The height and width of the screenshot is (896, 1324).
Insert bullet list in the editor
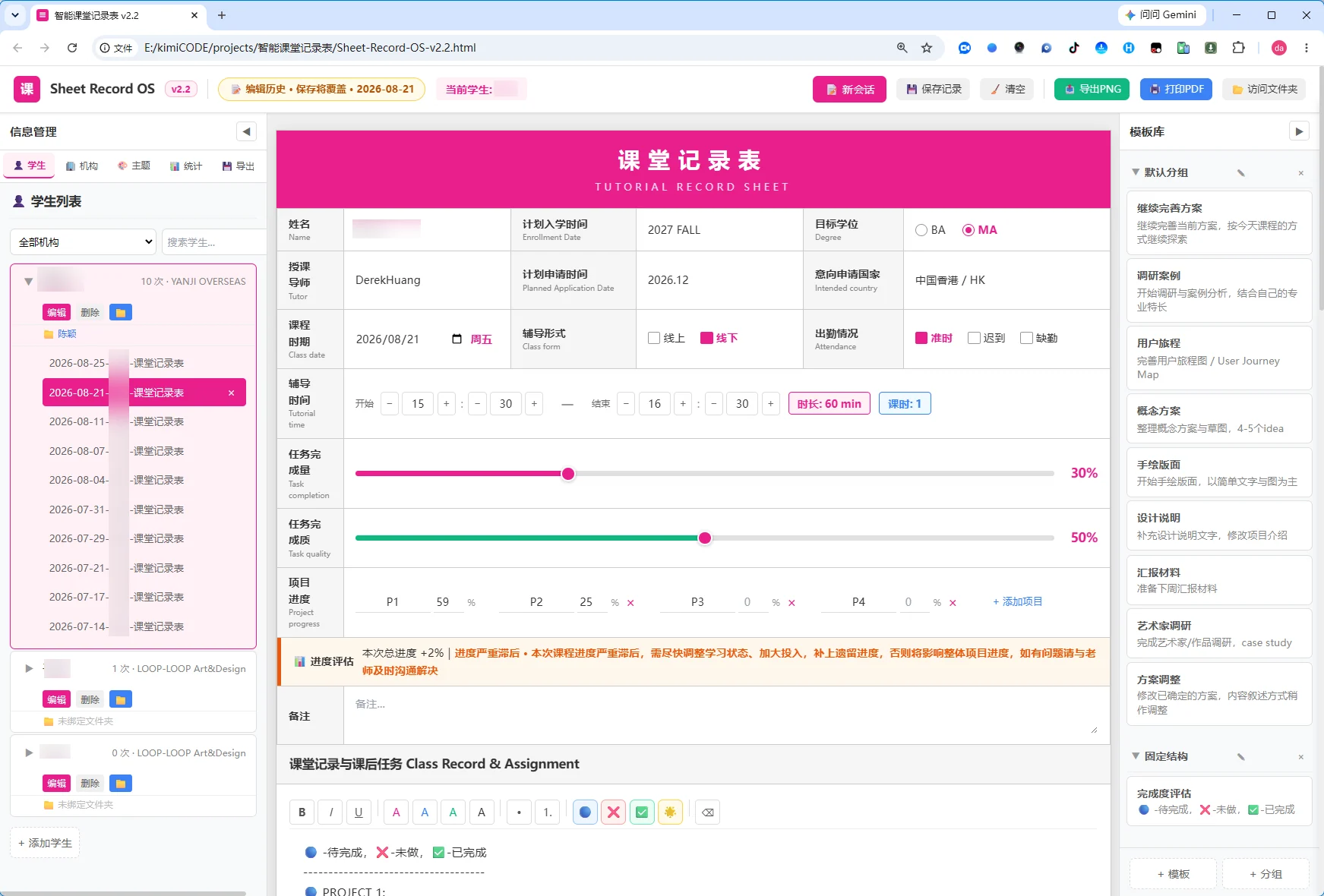click(x=519, y=812)
